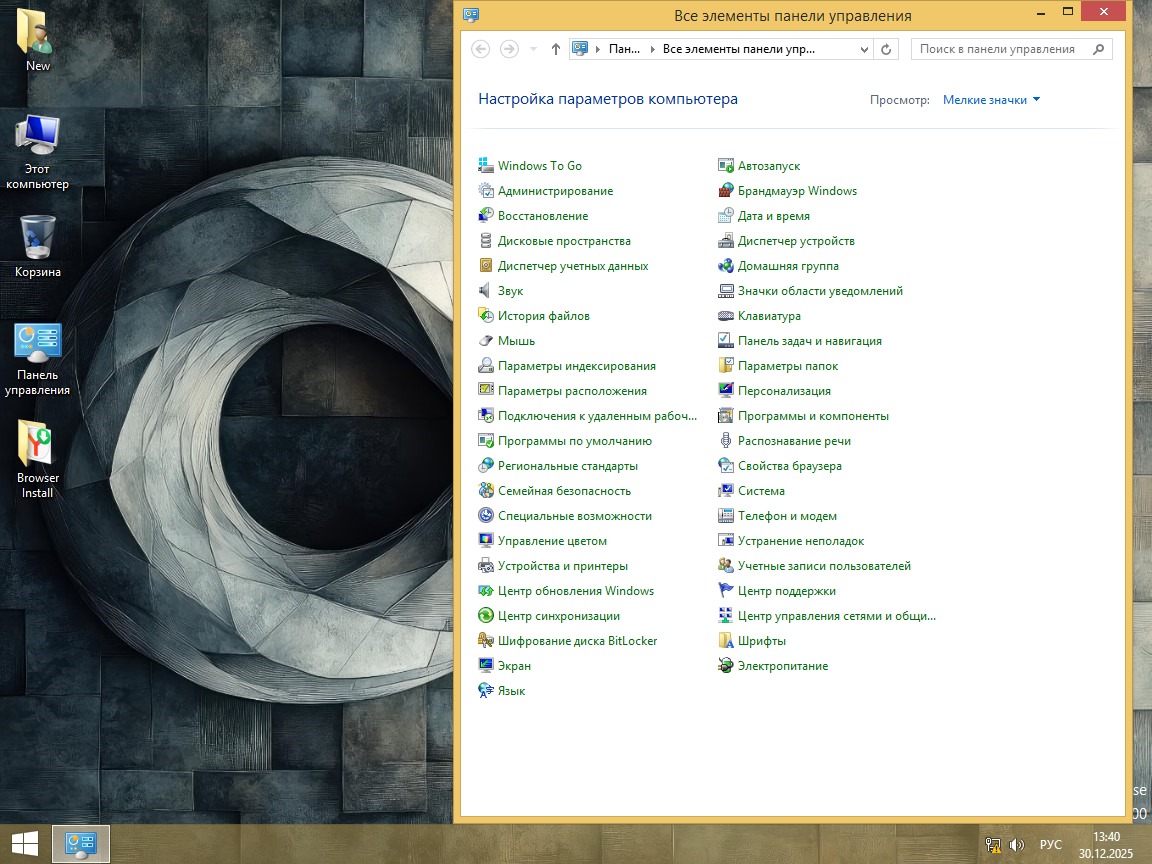Open the Программы и компоненты link
The height and width of the screenshot is (864, 1152).
(x=813, y=416)
